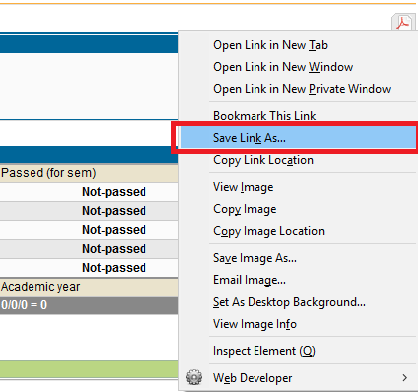Click the 0/0/0 = 0 value
Screen dimensions: 418x392
coord(24,305)
